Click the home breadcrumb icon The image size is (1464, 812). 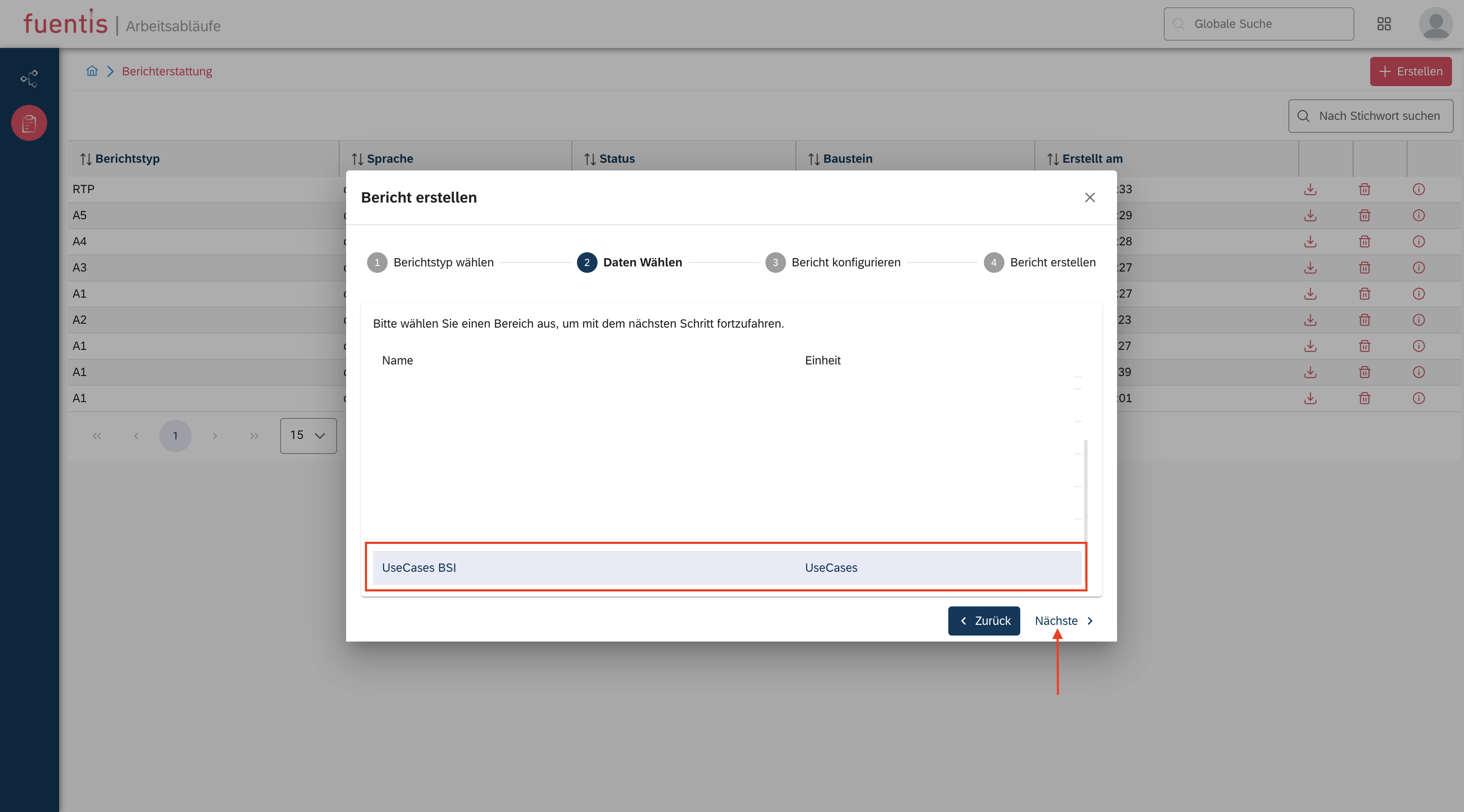coord(92,71)
